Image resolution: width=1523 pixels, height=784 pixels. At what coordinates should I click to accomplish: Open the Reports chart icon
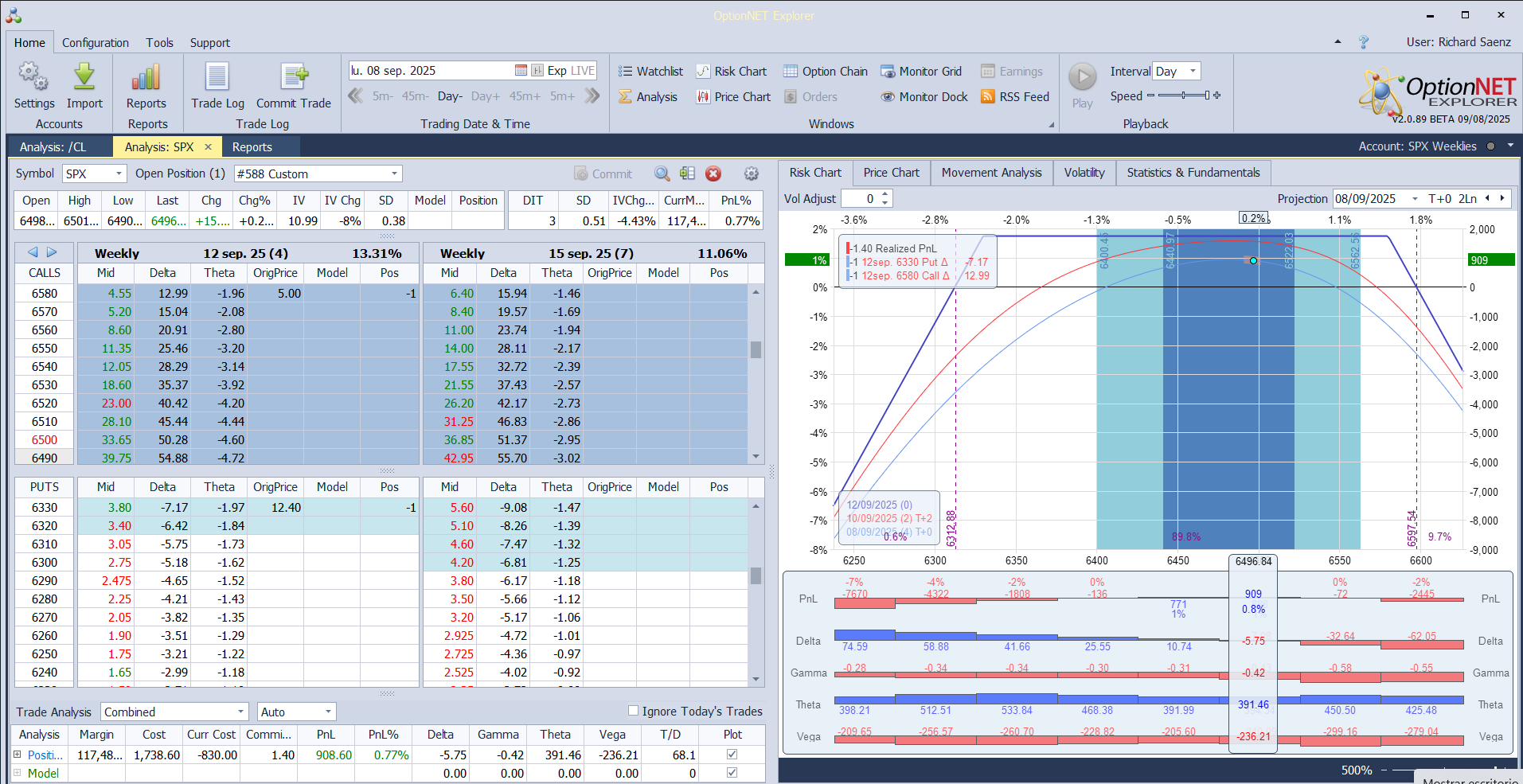[x=146, y=77]
